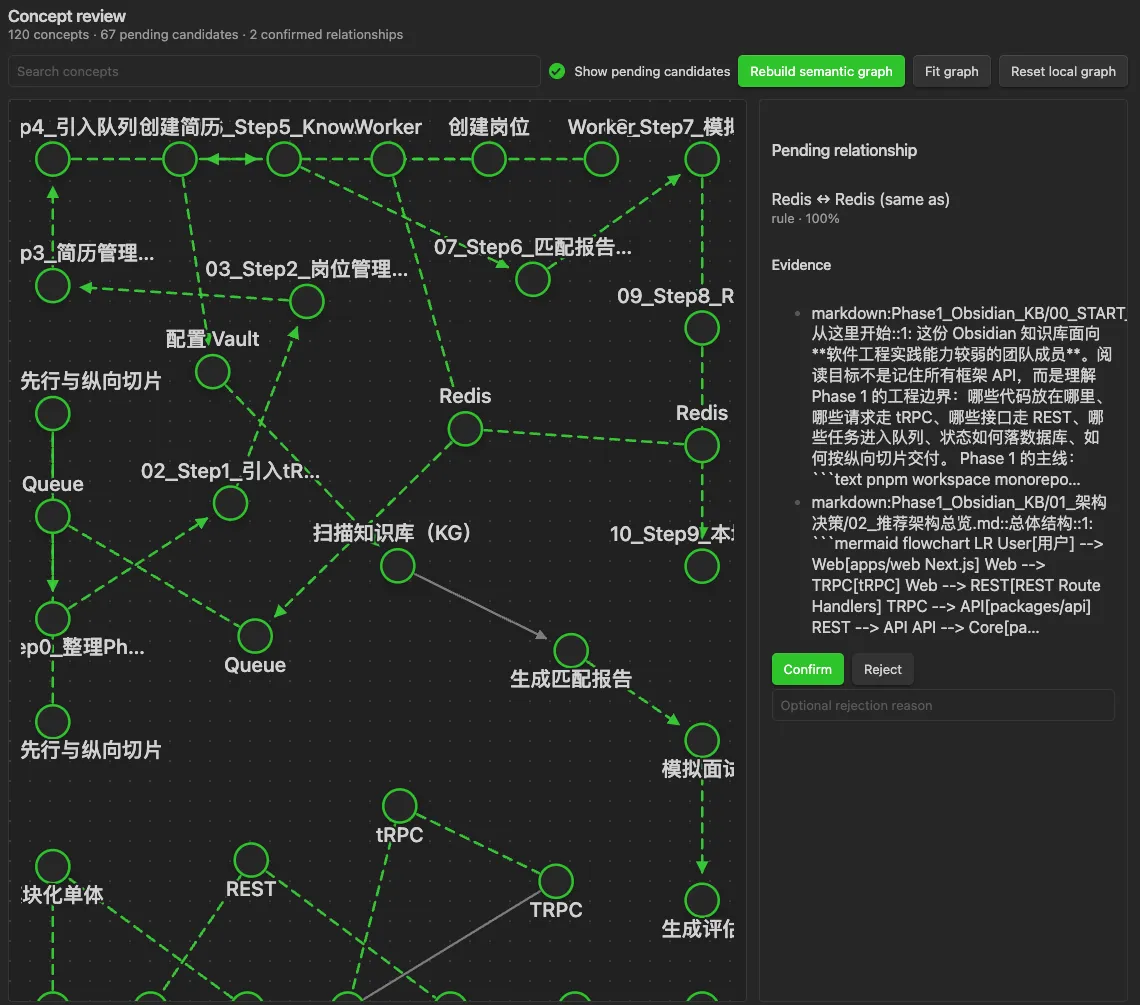Select the 扫描知识库（KG）node
Screen dimensions: 1140x1005
pos(397,566)
